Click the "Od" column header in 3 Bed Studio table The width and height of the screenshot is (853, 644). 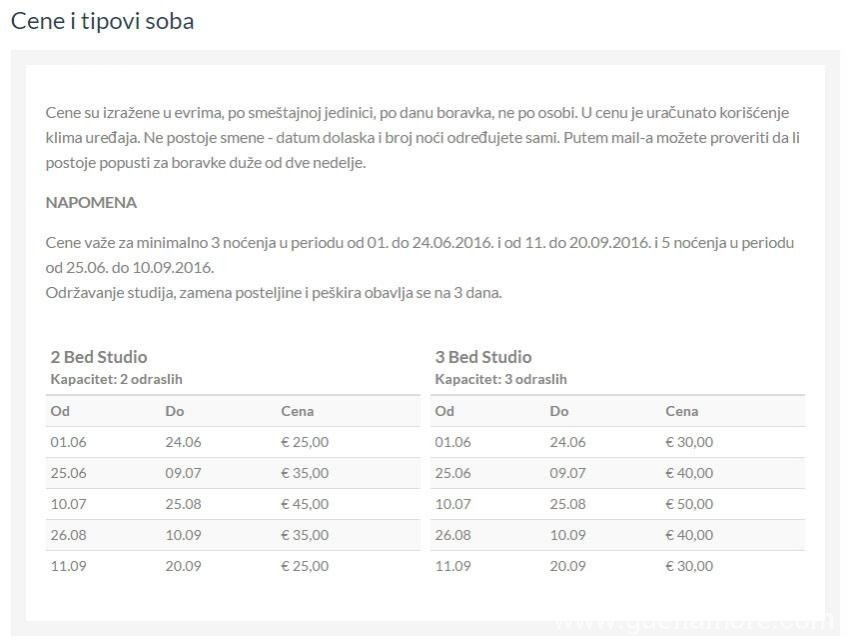coord(445,411)
